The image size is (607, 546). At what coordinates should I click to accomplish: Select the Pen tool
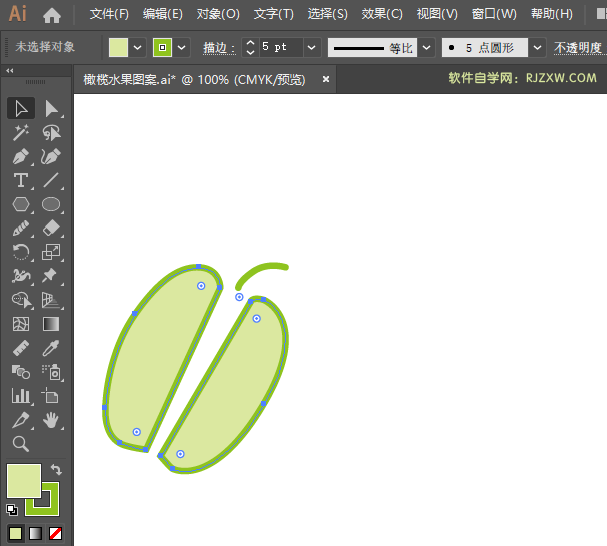(x=21, y=156)
